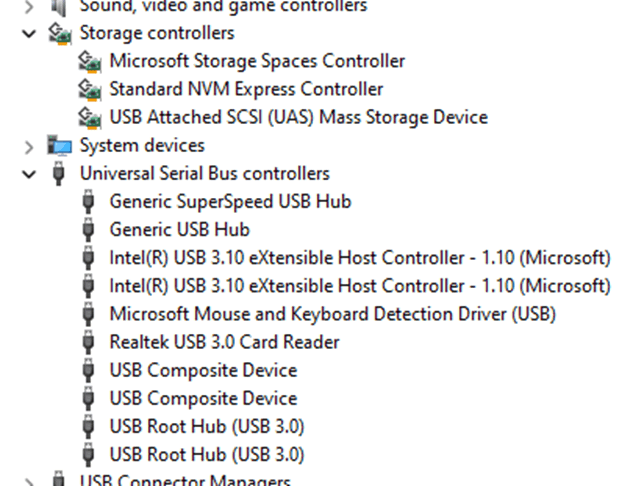Viewport: 633px width, 486px height.
Task: Collapse the Storage controllers node
Action: (x=27, y=33)
